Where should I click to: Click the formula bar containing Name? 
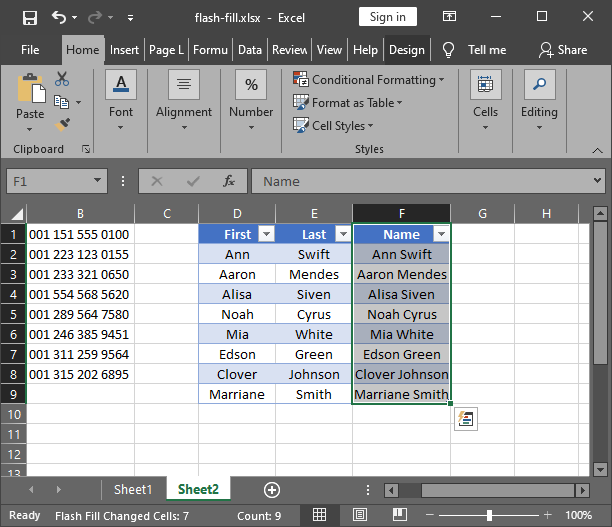pyautogui.click(x=422, y=181)
